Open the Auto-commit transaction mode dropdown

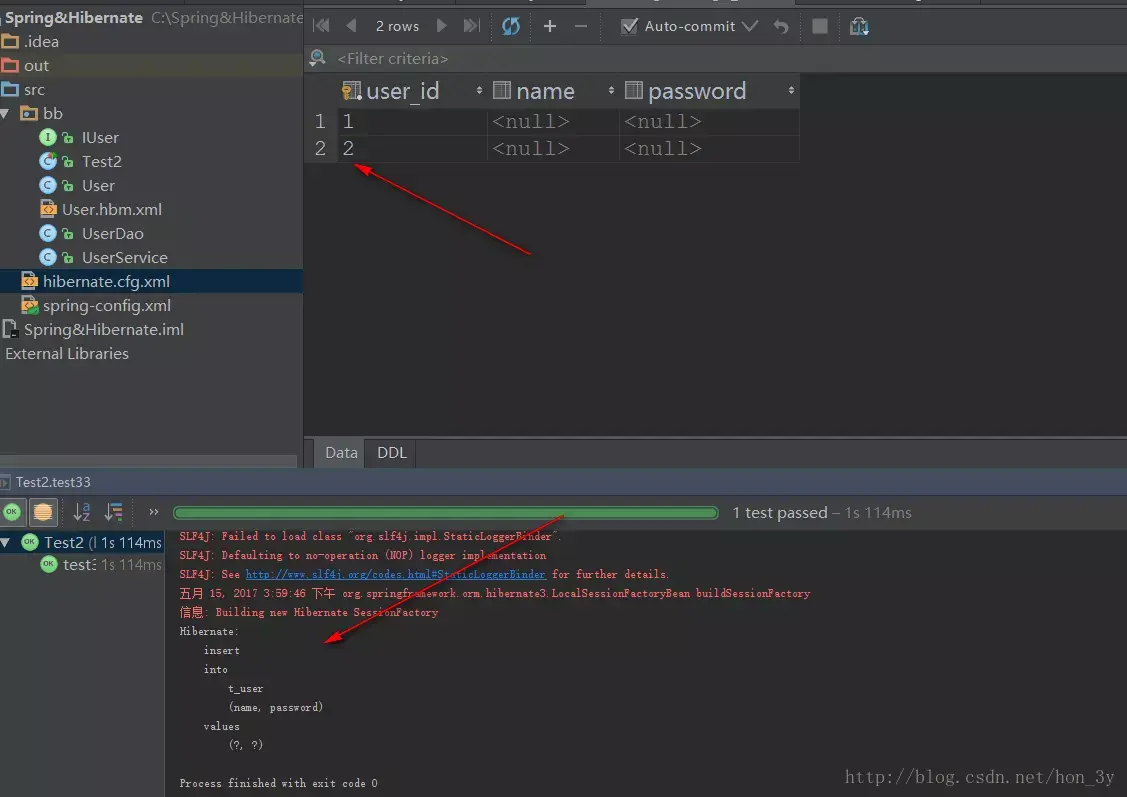(750, 27)
